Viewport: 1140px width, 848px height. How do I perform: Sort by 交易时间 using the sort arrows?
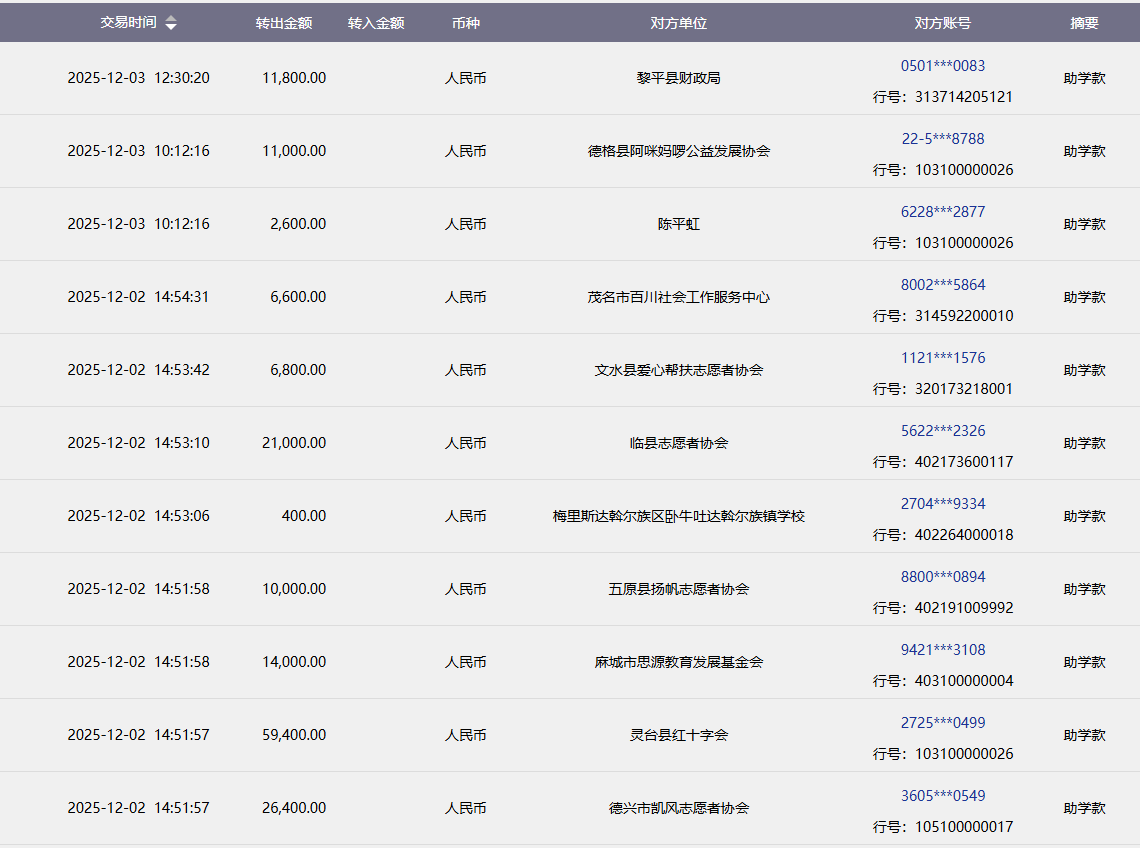[171, 23]
